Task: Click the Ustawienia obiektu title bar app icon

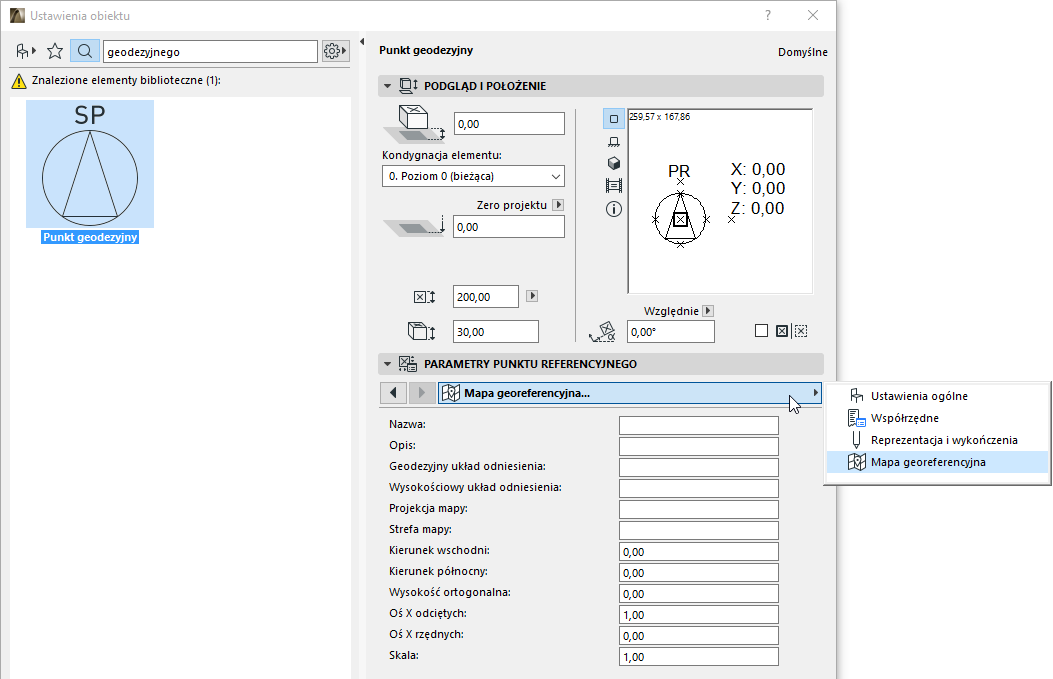Action: pos(17,15)
